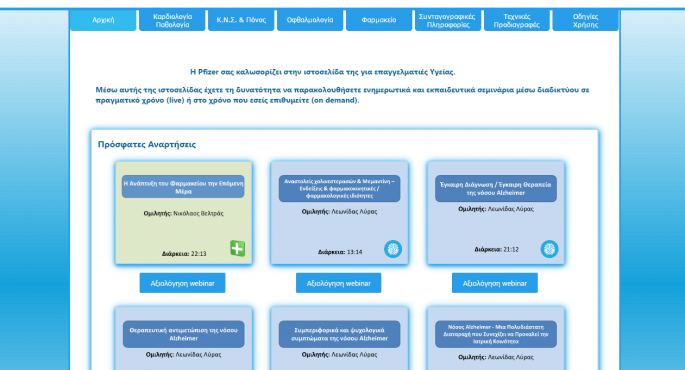Image resolution: width=685 pixels, height=370 pixels.
Task: Open the Κ.Ν.Σ. & Πόνος tab
Action: 241,20
